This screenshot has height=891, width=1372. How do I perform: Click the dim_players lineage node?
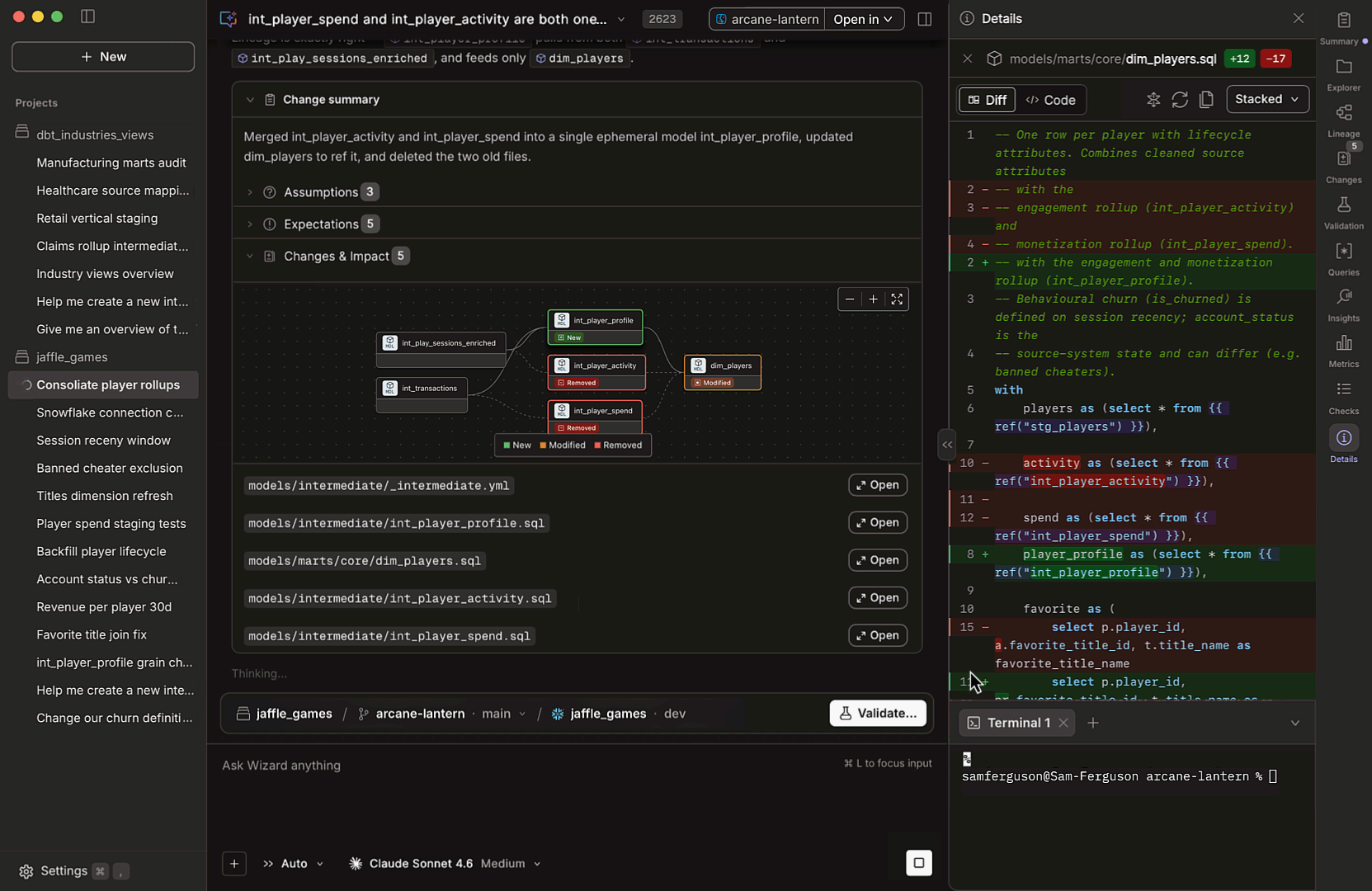[723, 373]
